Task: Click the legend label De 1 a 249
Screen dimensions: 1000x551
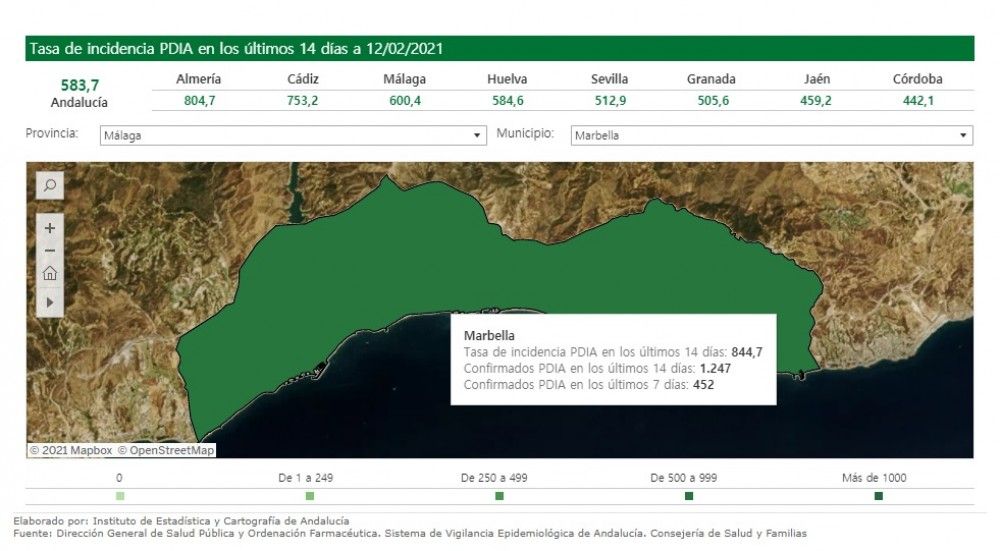Action: (305, 478)
